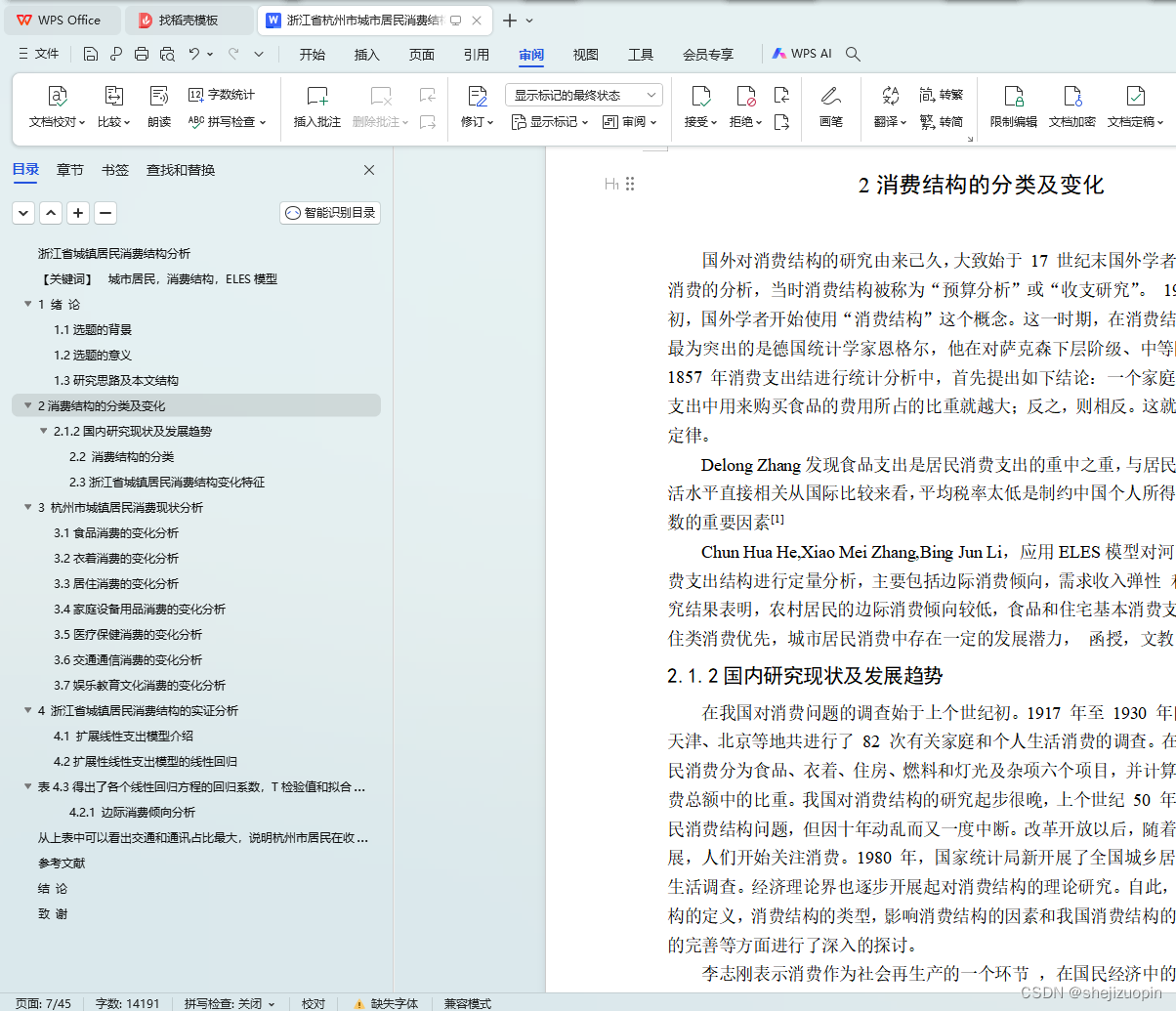Open WPS AI
Screen dimensions: 1176x1011
click(x=802, y=54)
